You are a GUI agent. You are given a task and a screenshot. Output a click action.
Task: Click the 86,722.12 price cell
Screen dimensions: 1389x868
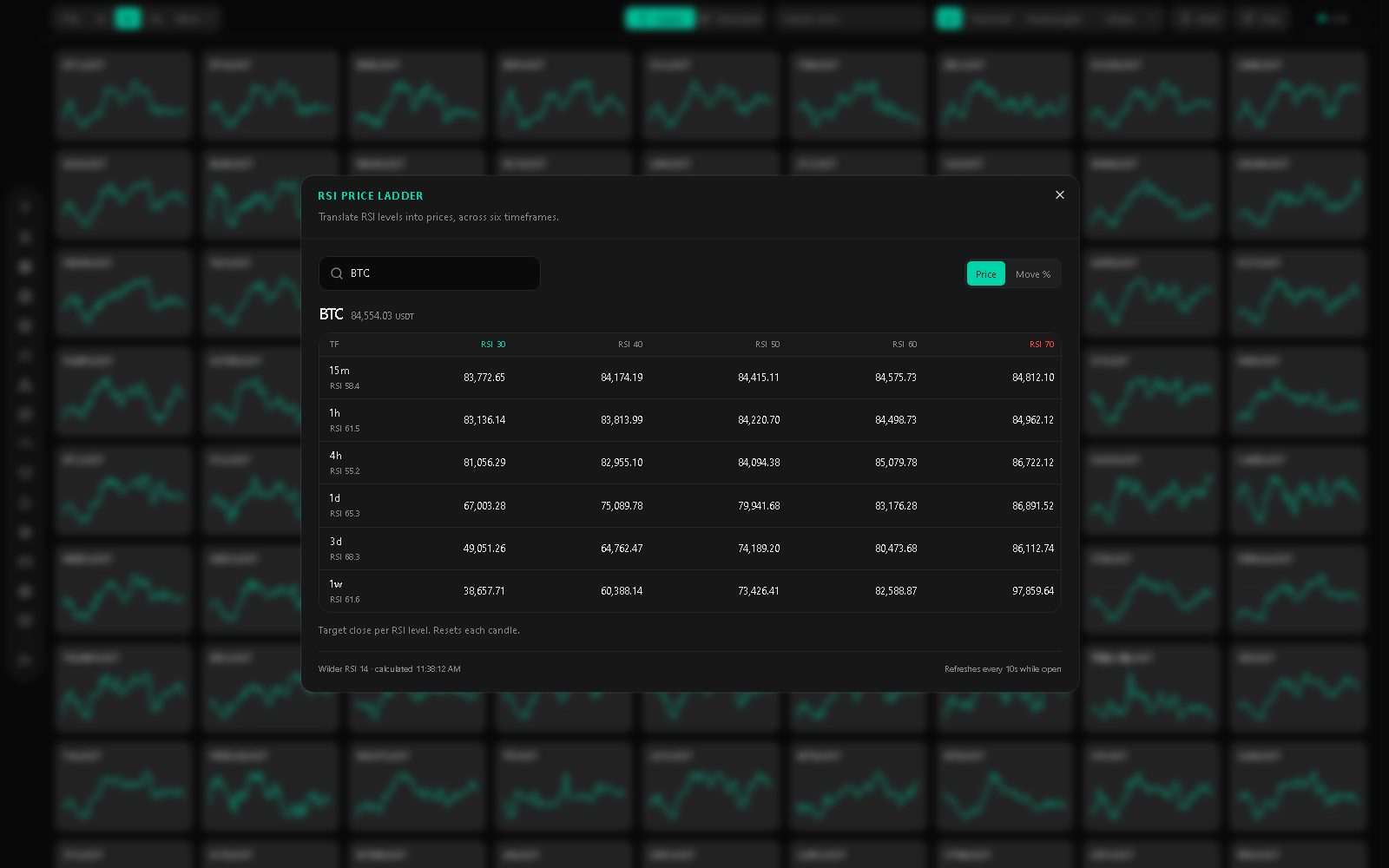point(1033,463)
